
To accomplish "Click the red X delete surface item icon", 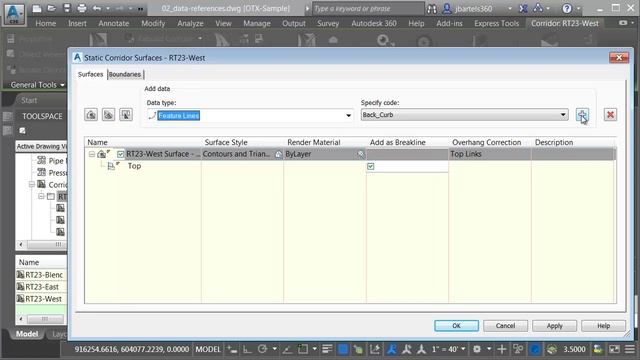I will coord(610,115).
